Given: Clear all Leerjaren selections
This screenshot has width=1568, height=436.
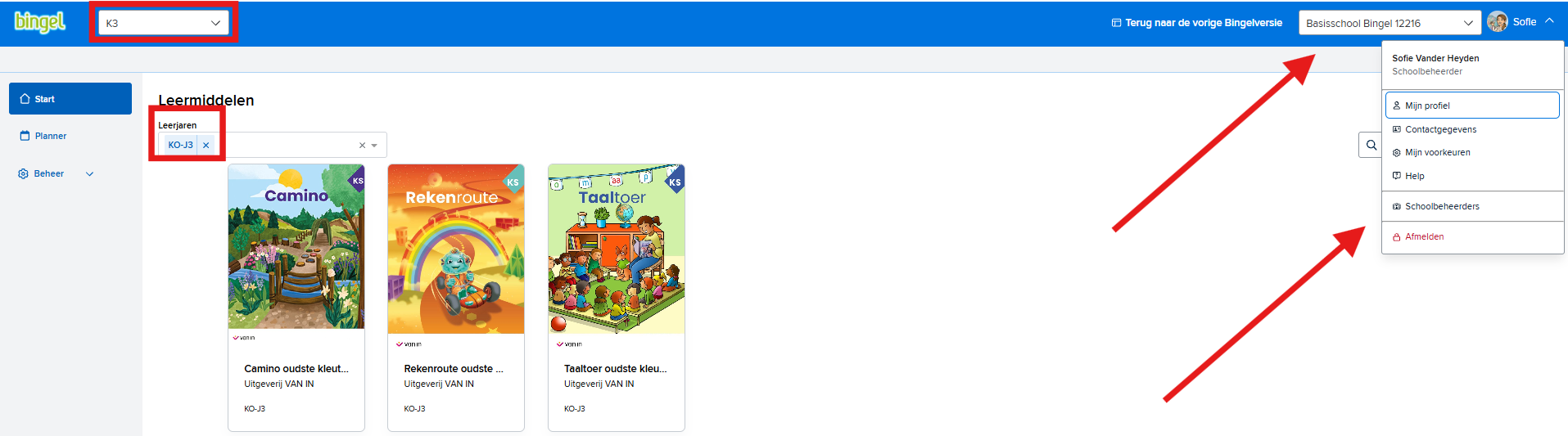Looking at the screenshot, I should point(362,145).
